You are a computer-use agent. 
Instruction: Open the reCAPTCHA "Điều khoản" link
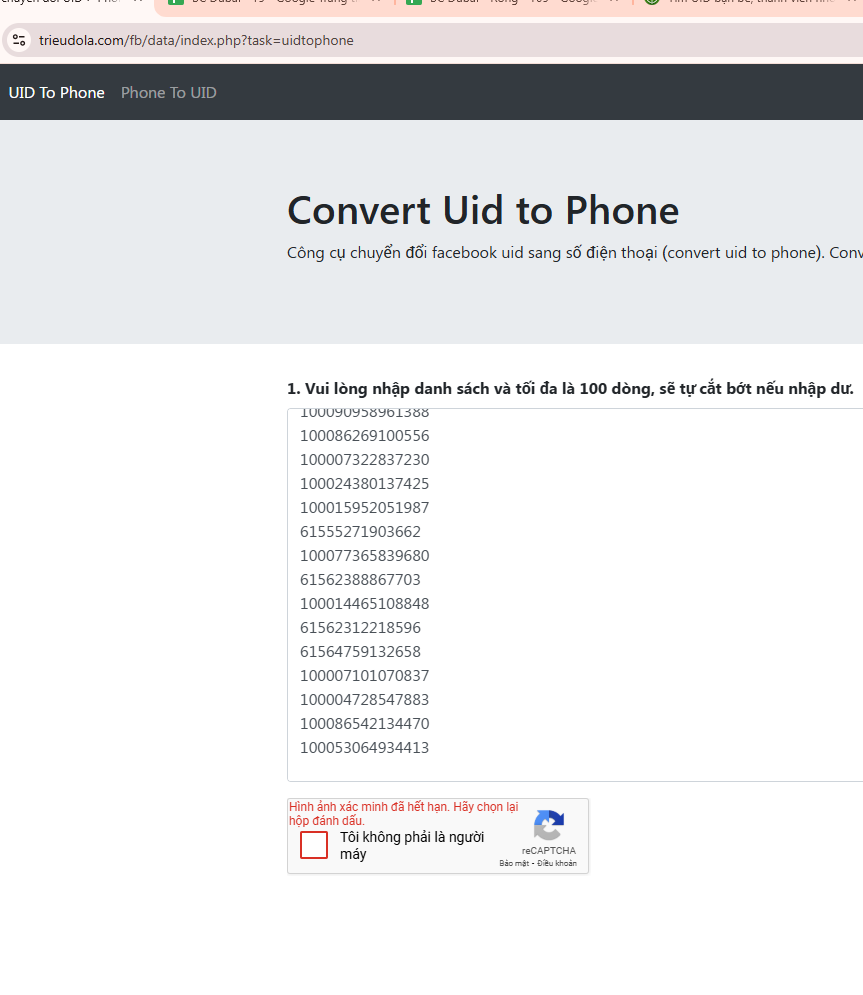(557, 863)
